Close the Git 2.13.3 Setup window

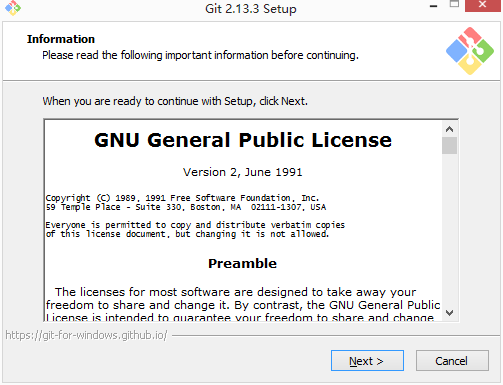[x=483, y=5]
